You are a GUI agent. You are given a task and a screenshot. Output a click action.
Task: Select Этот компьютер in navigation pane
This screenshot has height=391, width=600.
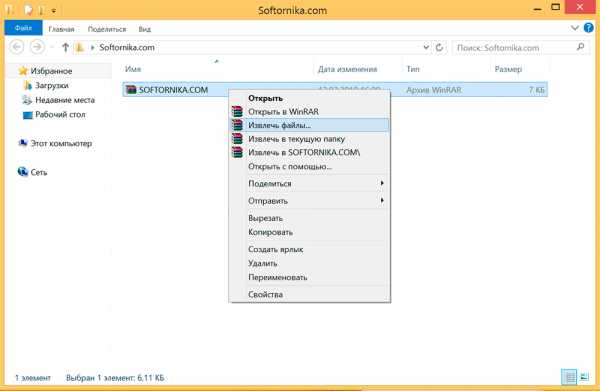coord(61,143)
